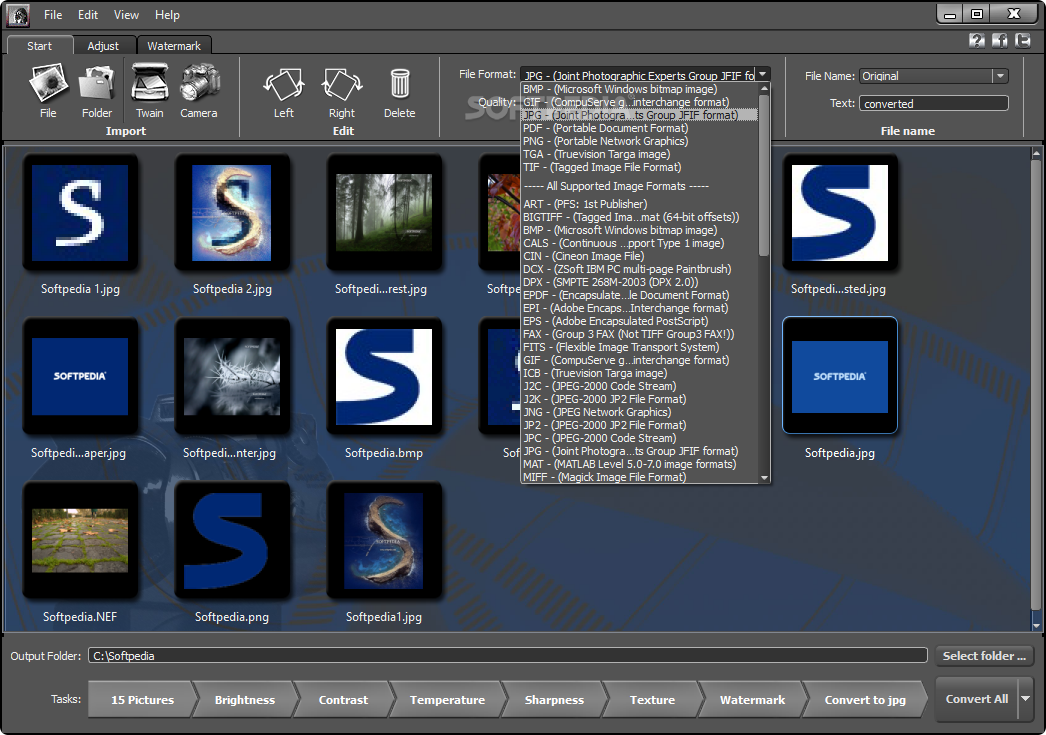1046x735 pixels.
Task: Click the Facebook icon at top right
Action: pyautogui.click(x=999, y=41)
